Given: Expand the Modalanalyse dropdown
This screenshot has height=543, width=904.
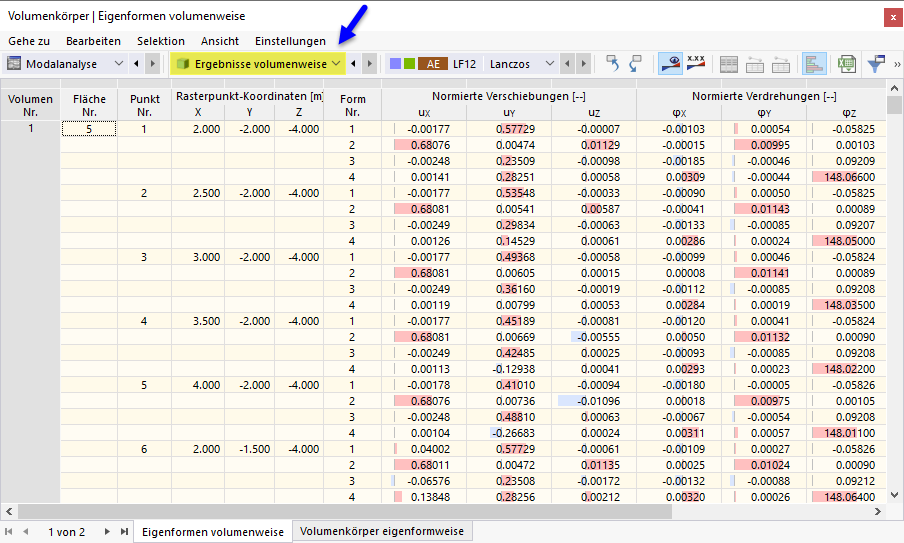Looking at the screenshot, I should point(119,63).
